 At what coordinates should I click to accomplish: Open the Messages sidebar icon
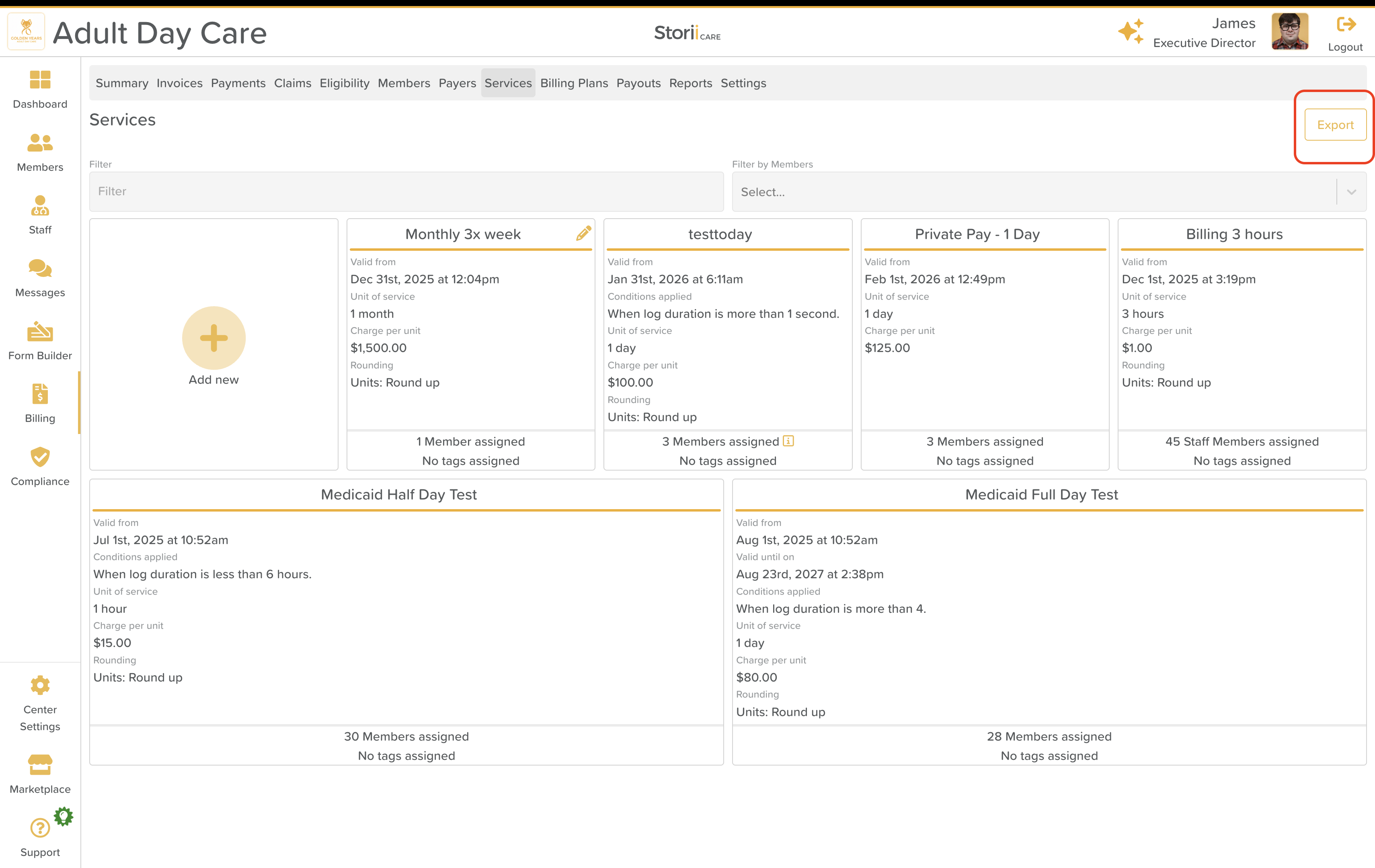coord(40,269)
